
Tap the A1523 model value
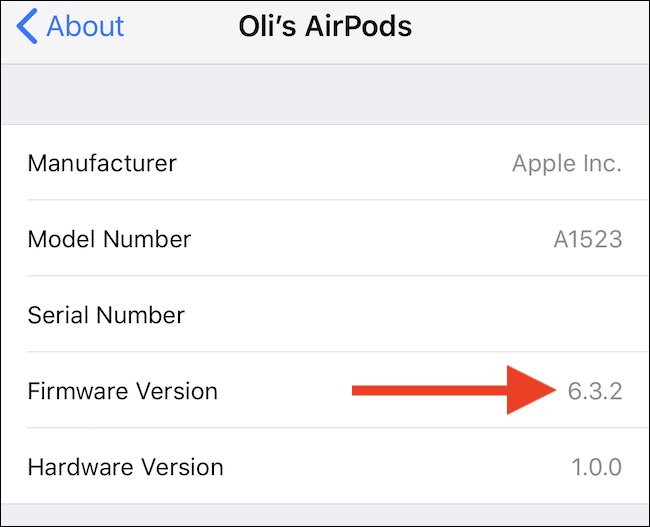click(x=588, y=240)
